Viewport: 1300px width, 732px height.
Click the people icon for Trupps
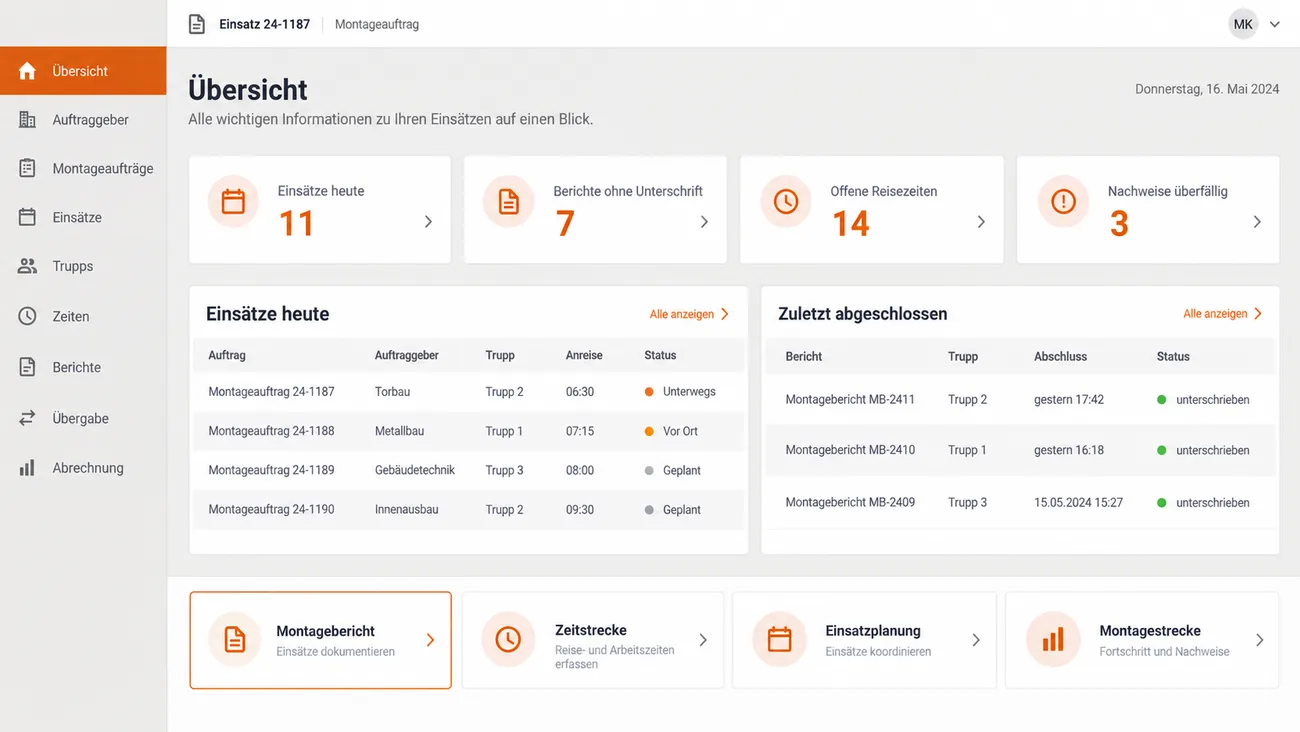click(x=27, y=266)
